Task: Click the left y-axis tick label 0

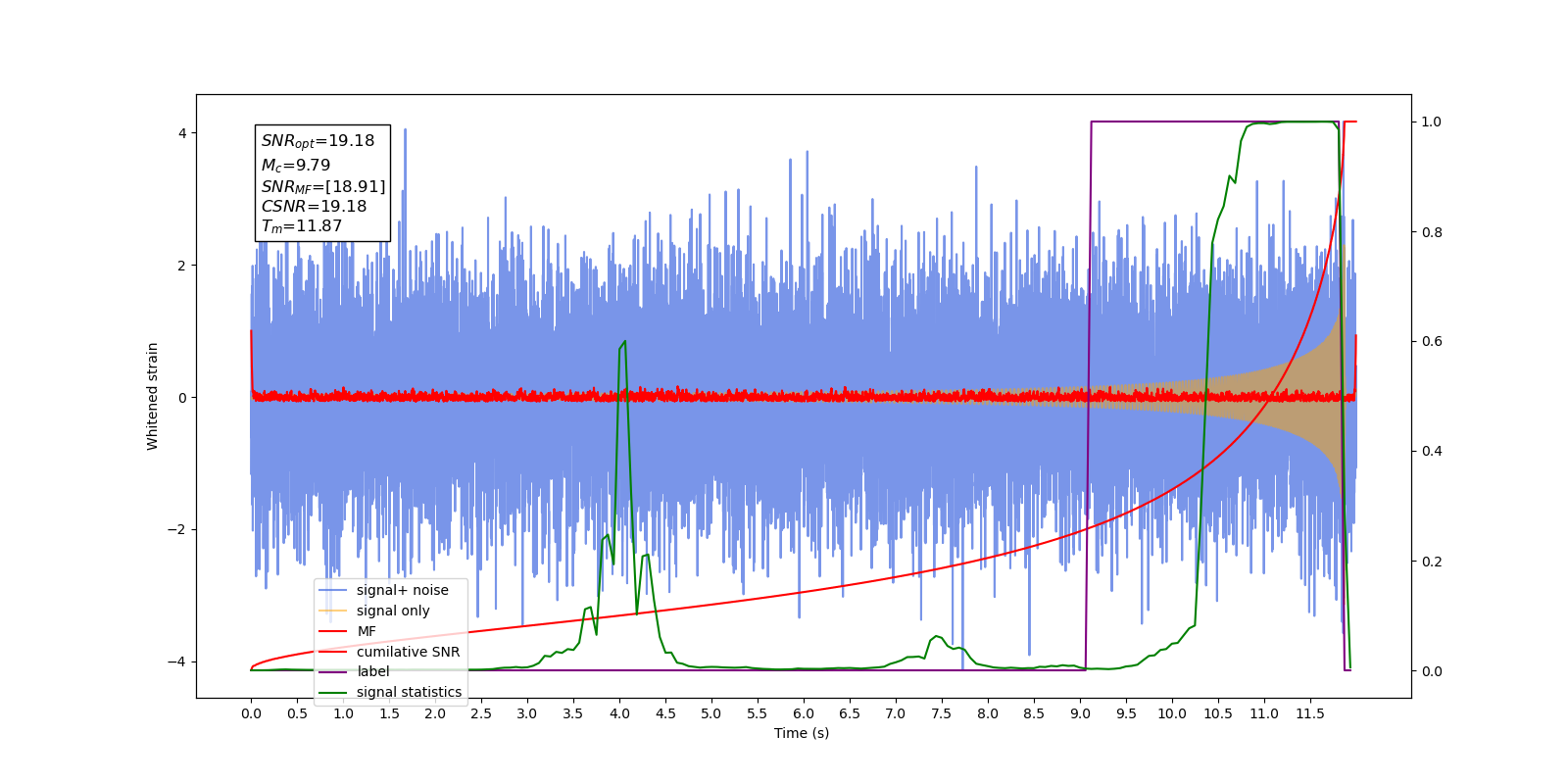Action: tap(181, 398)
